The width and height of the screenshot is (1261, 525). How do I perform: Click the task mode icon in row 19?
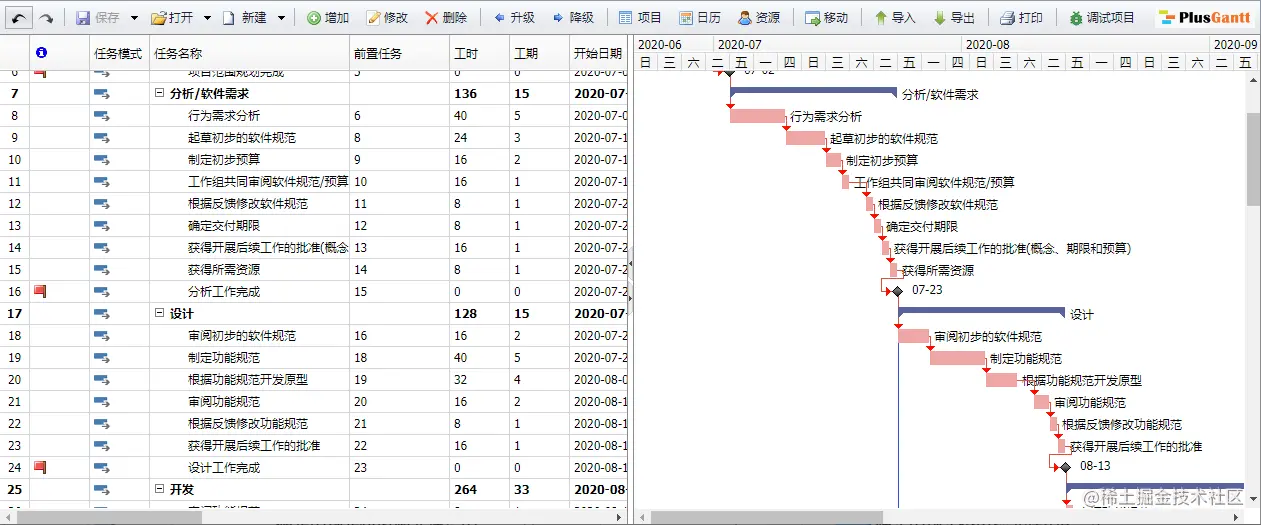102,357
